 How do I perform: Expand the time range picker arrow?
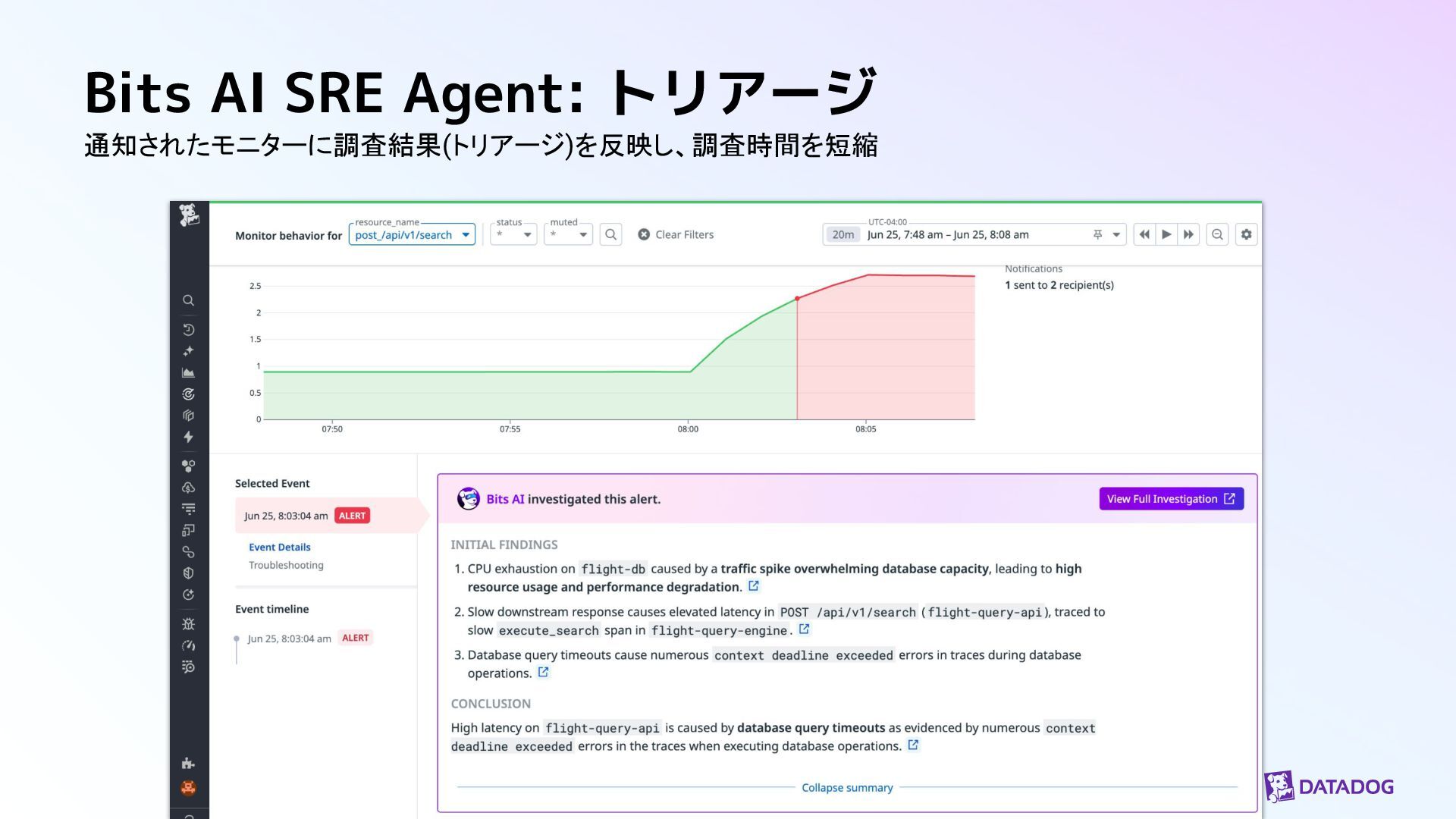1116,234
